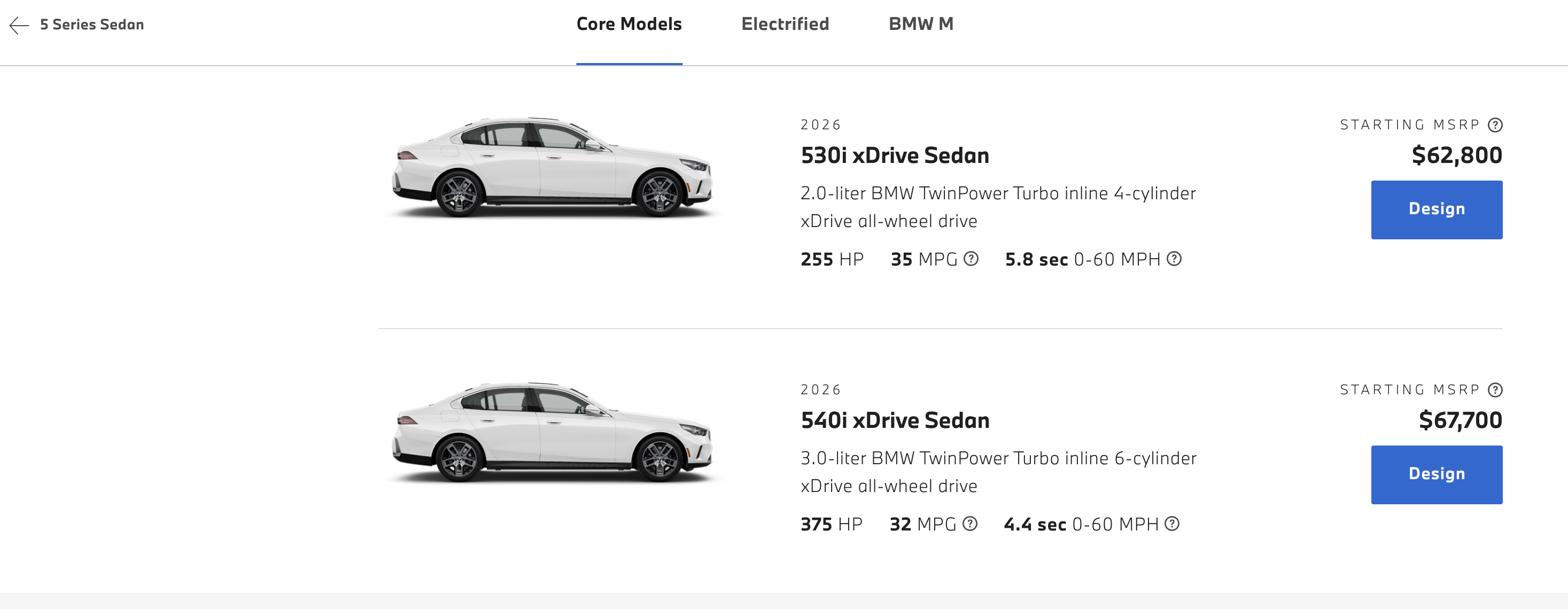Click the 32 MPG info icon
The image size is (1568, 609).
[971, 524]
